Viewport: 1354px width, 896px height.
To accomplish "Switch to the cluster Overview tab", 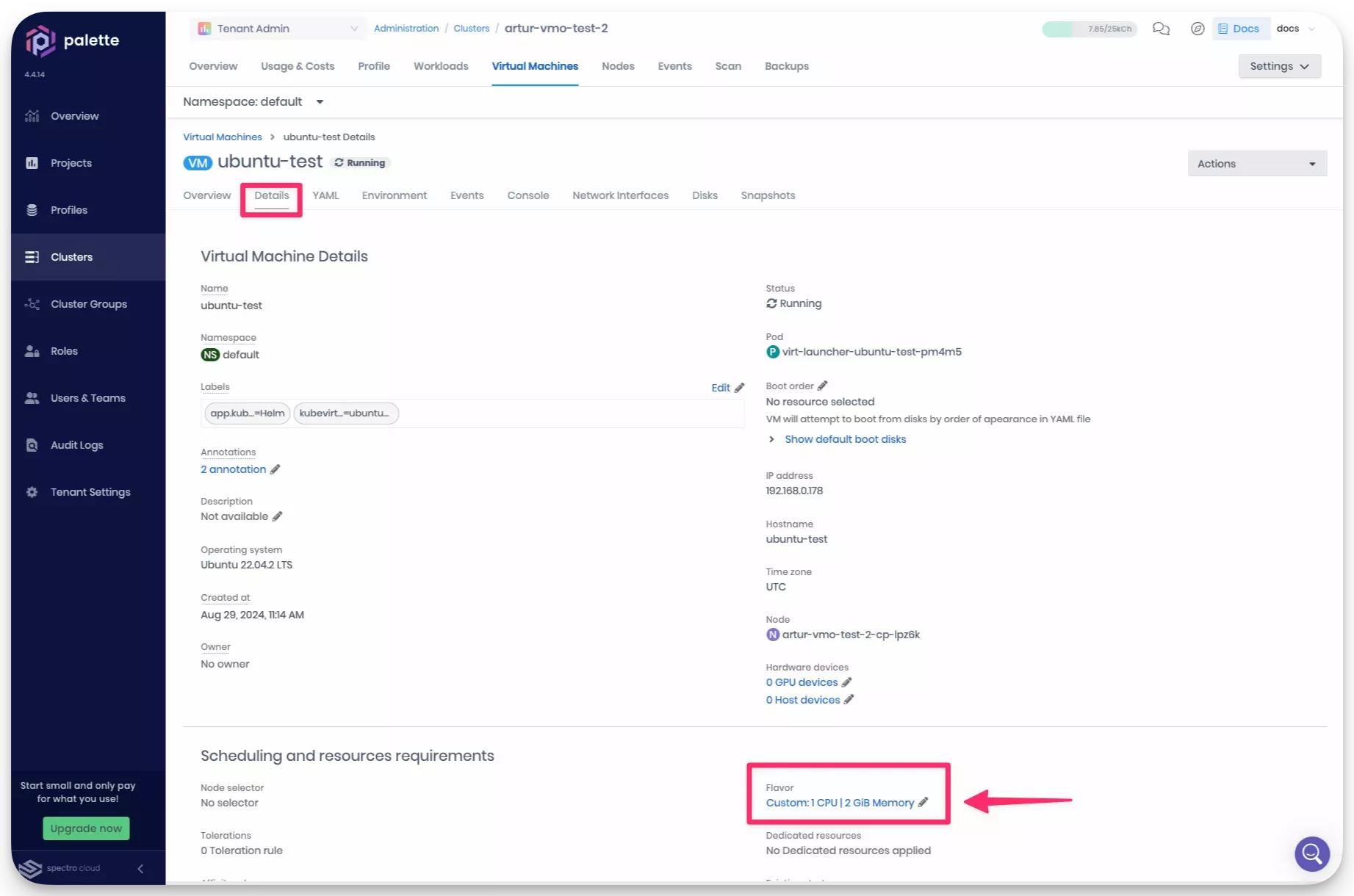I will pyautogui.click(x=213, y=66).
